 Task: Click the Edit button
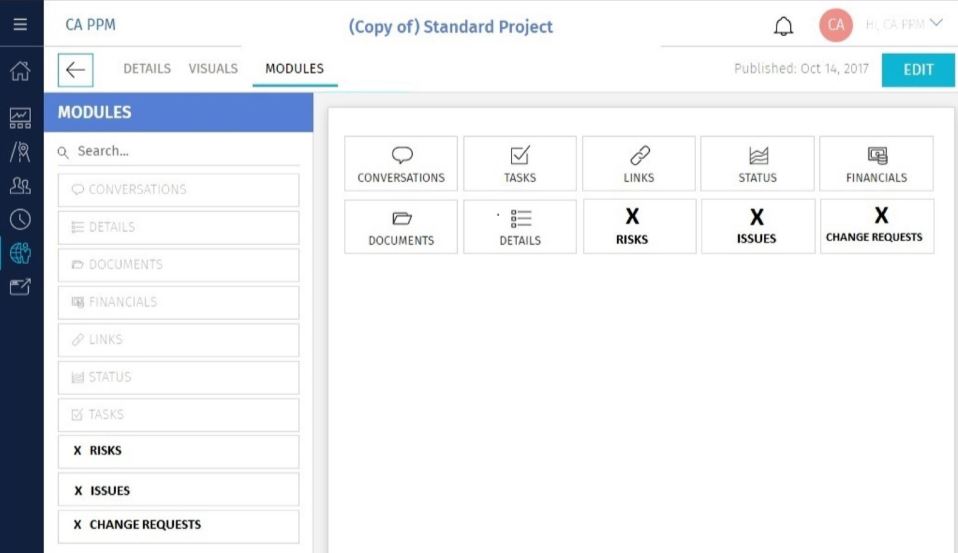pos(918,70)
